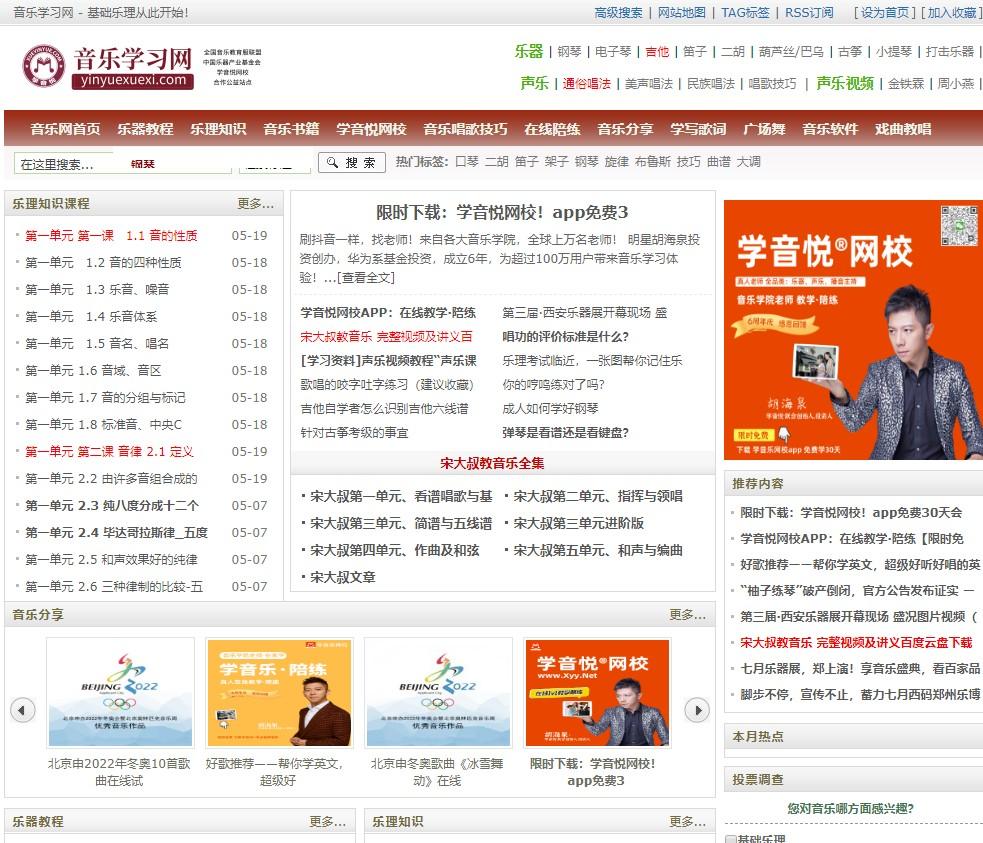Expand 更多 in bottom 乐器教程 panel

(327, 822)
